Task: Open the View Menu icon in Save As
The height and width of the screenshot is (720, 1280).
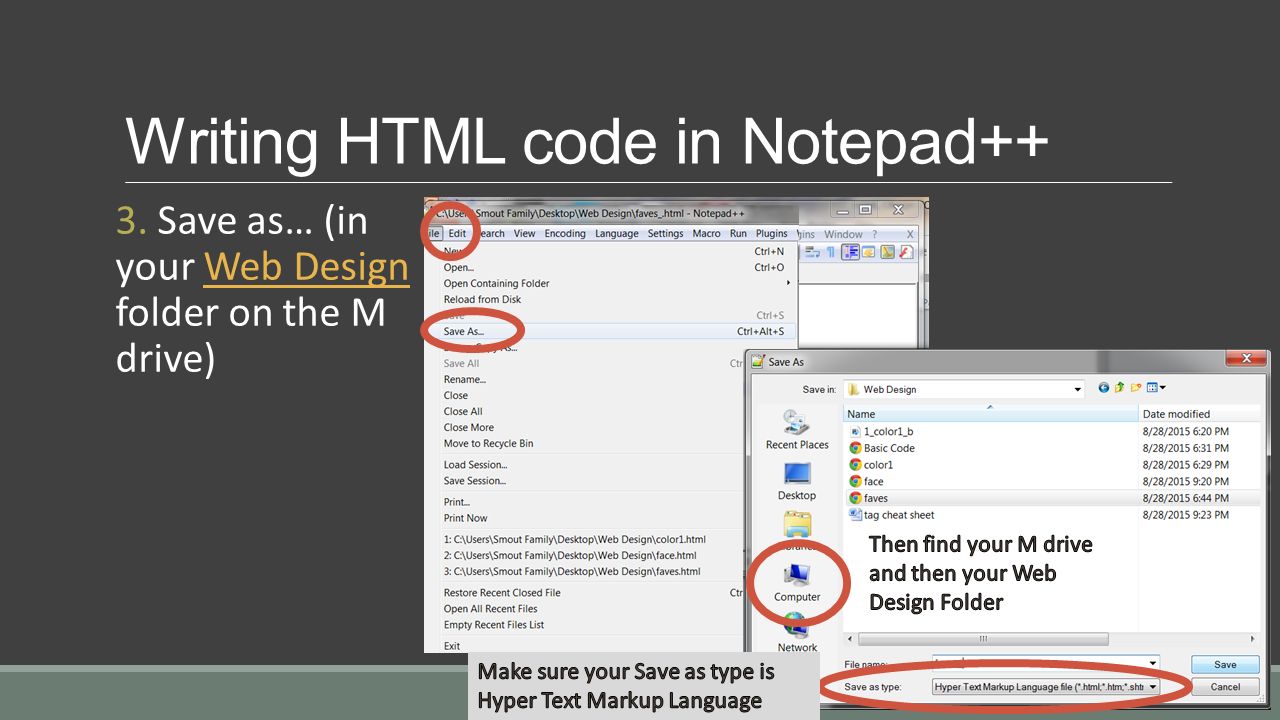Action: pos(1156,388)
